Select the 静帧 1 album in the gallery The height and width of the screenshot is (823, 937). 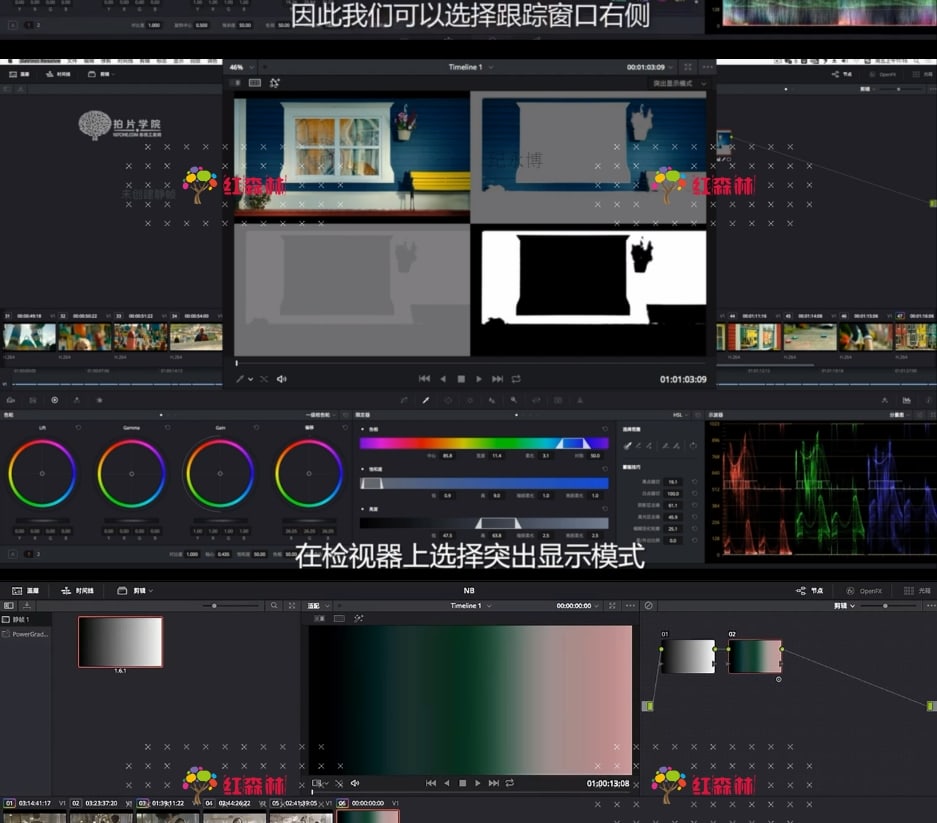coord(26,620)
